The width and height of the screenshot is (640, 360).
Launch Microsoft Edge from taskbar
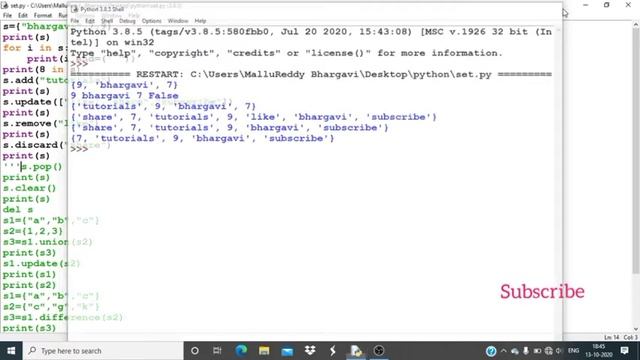tap(241, 351)
